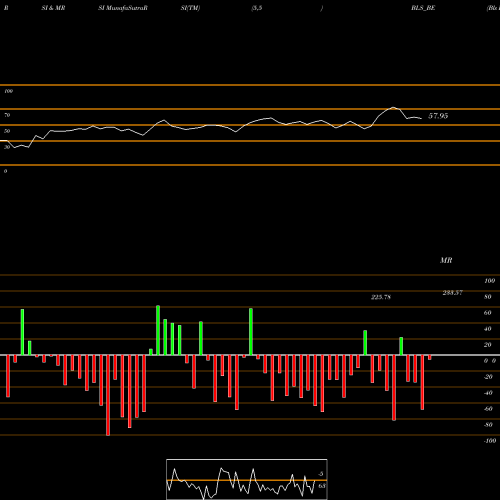Click the 50 level RSI axis label
The image size is (500, 500).
click(7, 131)
